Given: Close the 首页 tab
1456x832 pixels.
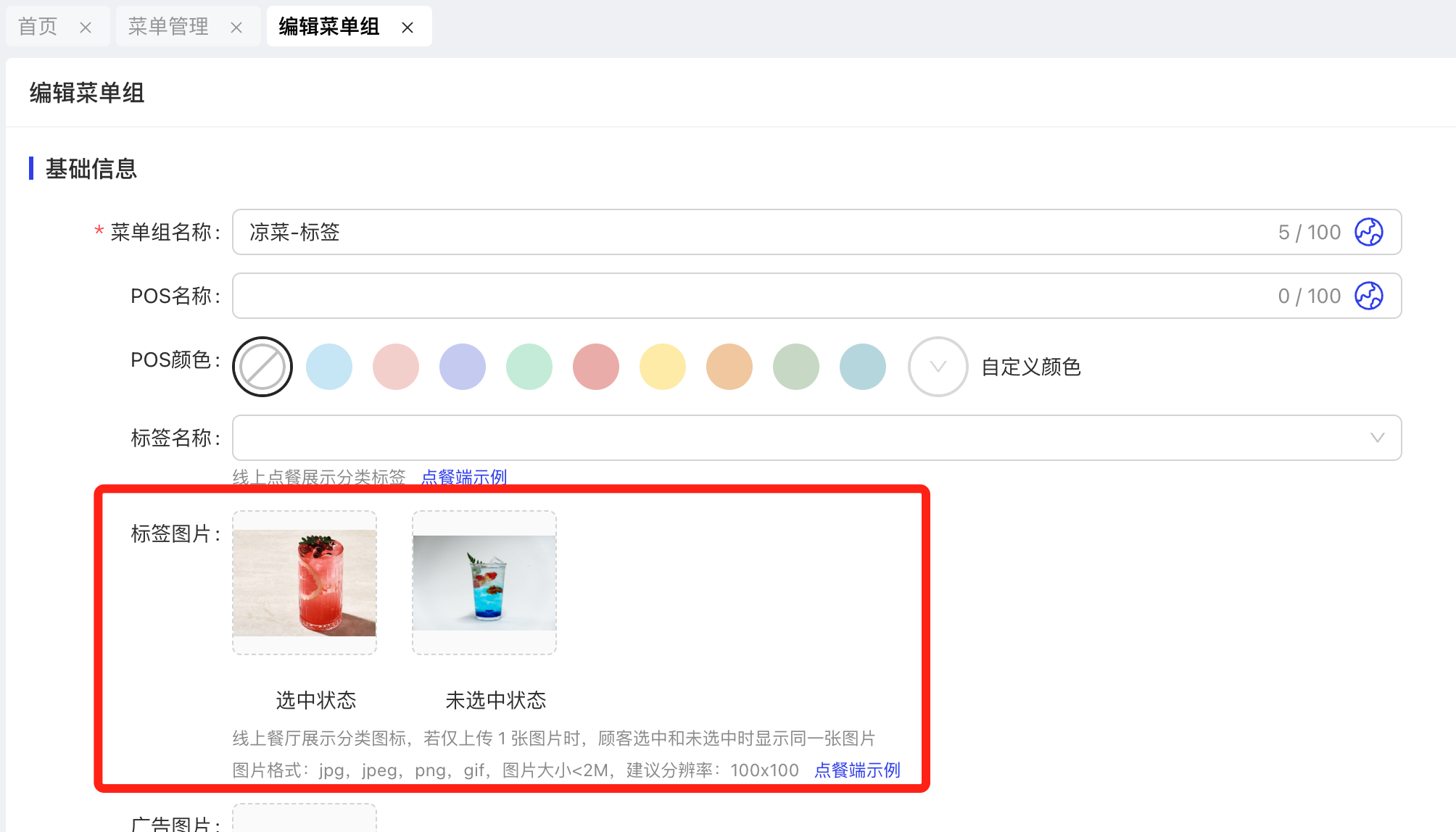Looking at the screenshot, I should (86, 28).
